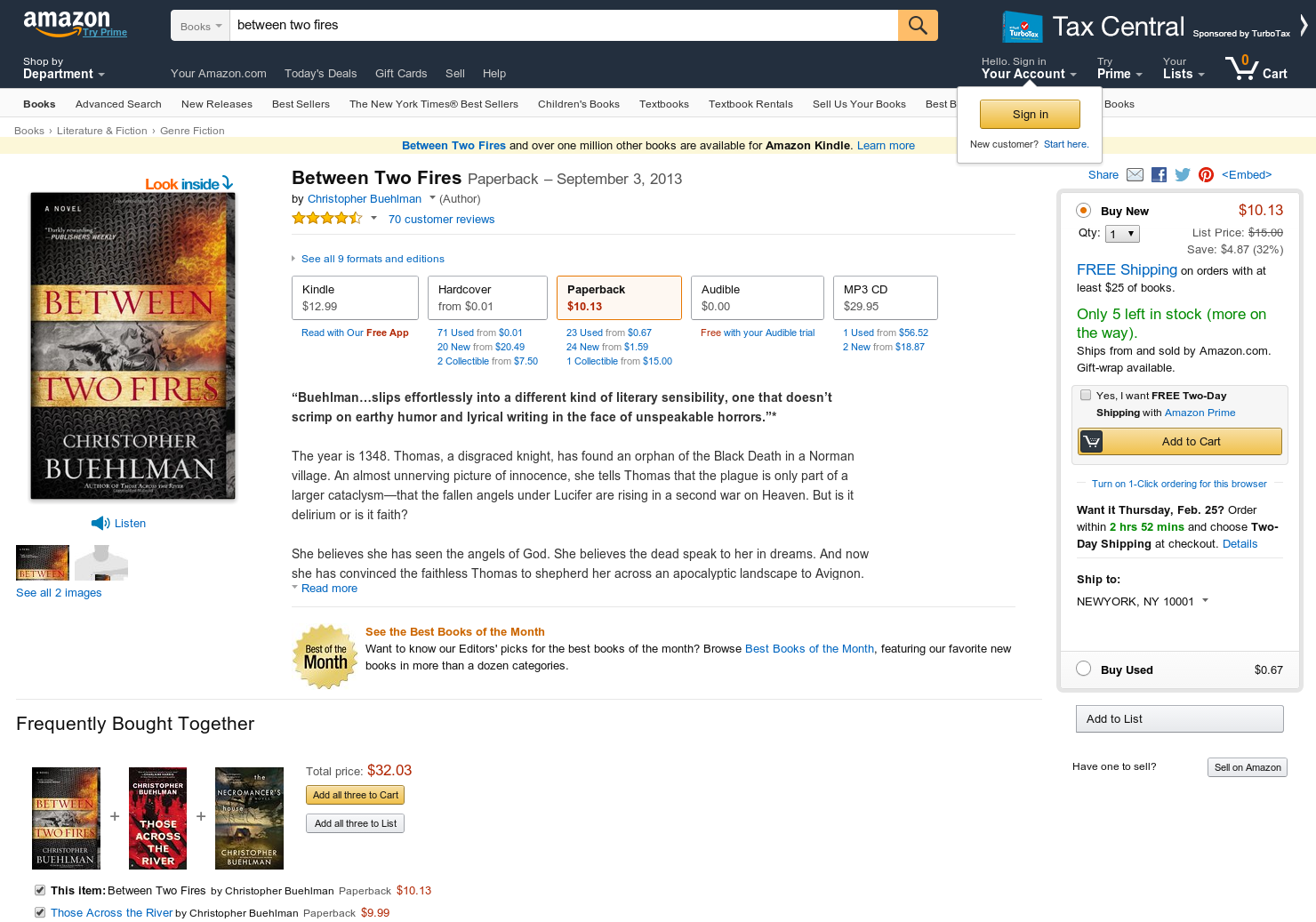The width and height of the screenshot is (1316, 922).
Task: Uncheck This item Between Two Fires checkbox
Action: click(x=40, y=890)
